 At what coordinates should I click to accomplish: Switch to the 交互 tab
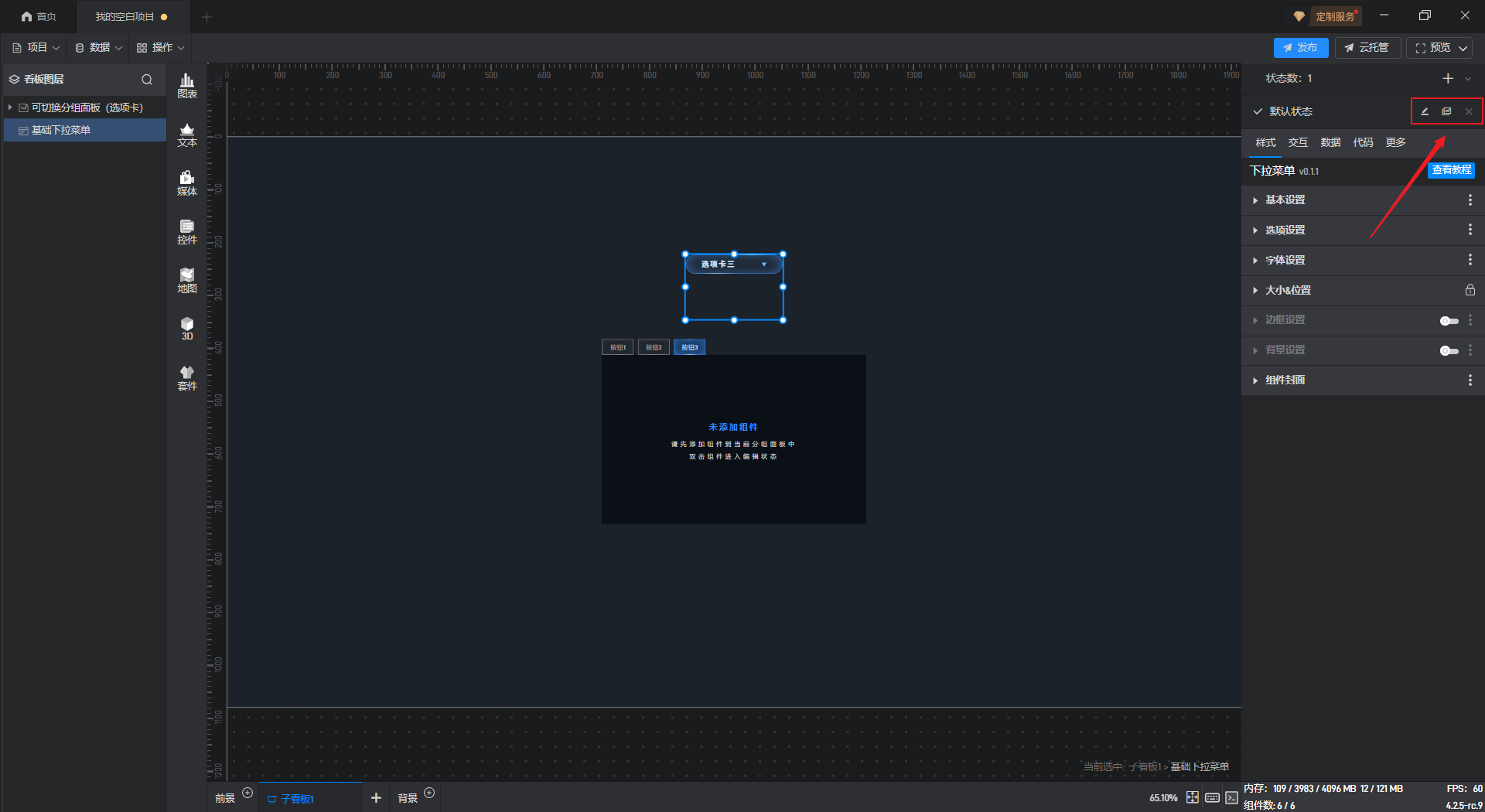tap(1298, 142)
